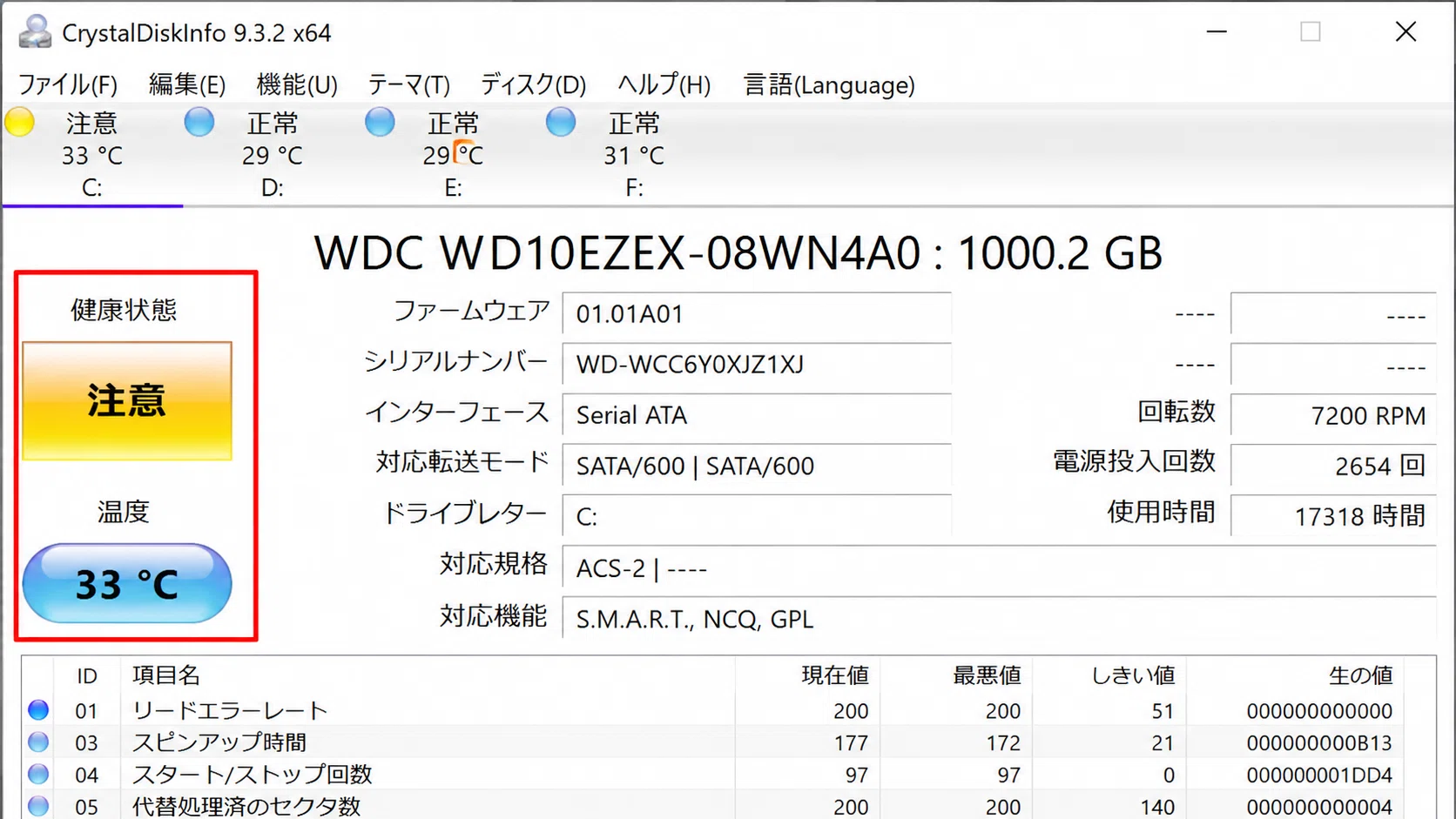1456x819 pixels.
Task: Click the CrystalDiskInfo app icon in title bar
Action: (35, 31)
